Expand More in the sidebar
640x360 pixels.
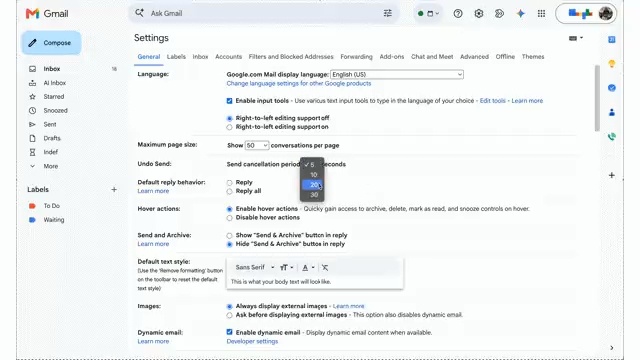50,166
